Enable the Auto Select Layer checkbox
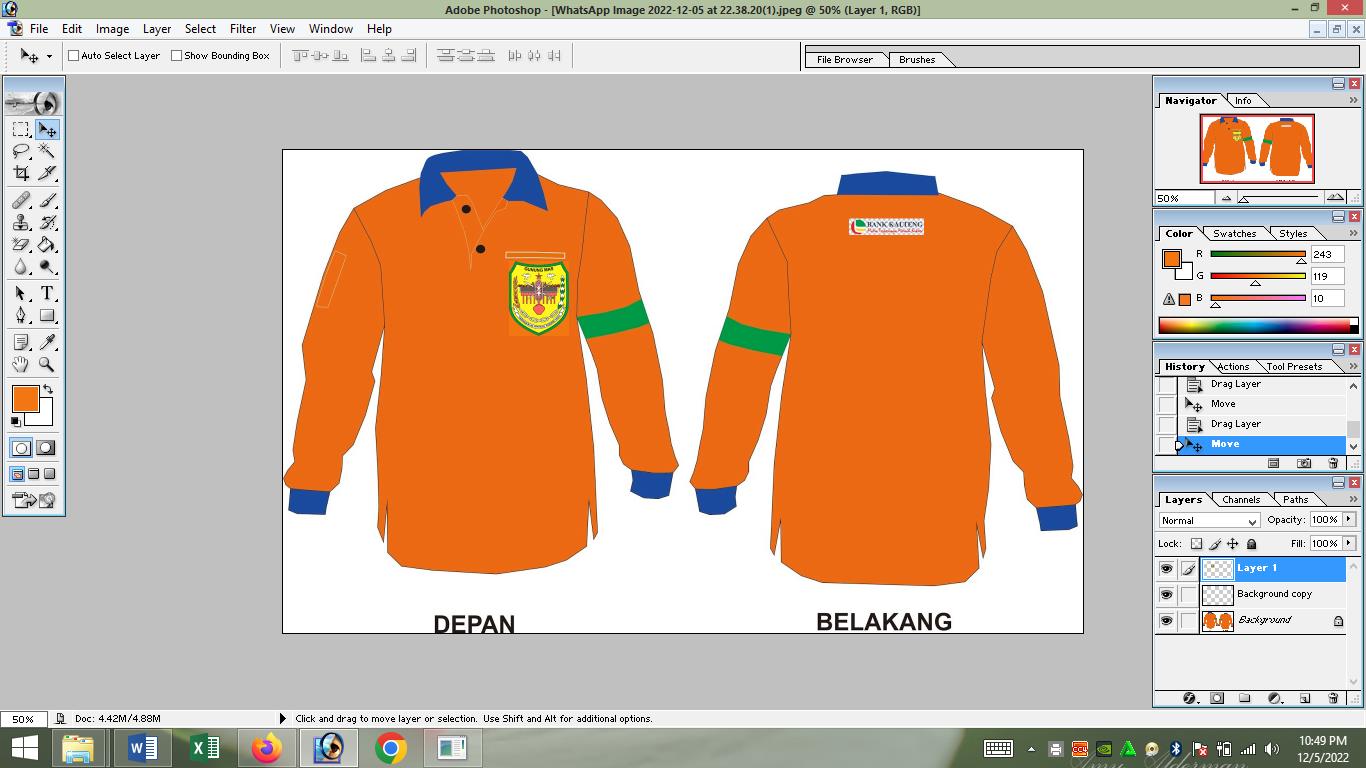This screenshot has width=1366, height=768. (74, 56)
